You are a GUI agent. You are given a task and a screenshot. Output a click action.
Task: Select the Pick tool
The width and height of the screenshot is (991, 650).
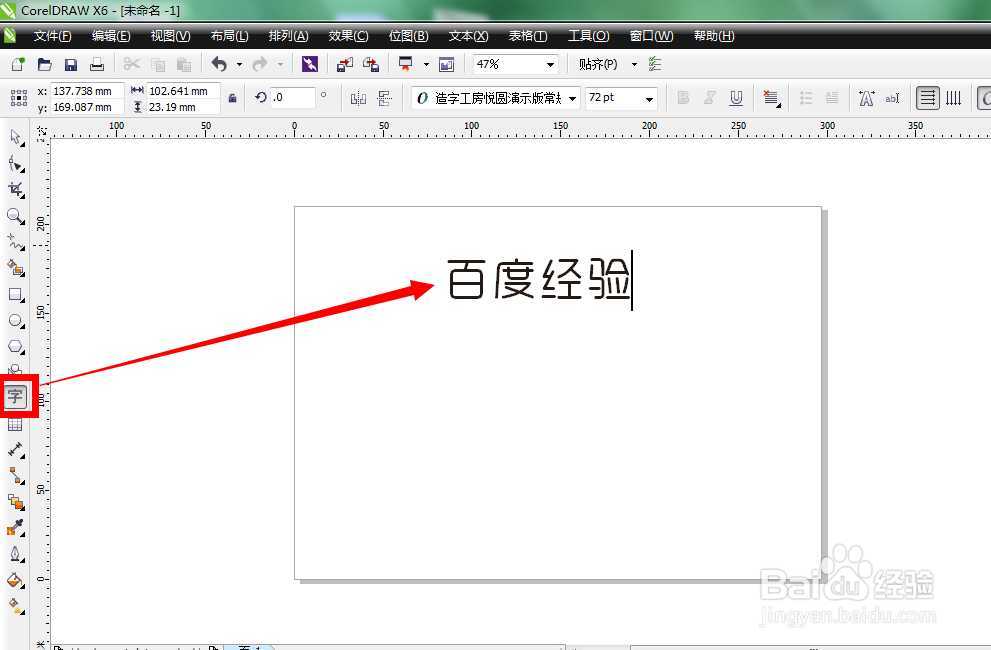pos(16,138)
